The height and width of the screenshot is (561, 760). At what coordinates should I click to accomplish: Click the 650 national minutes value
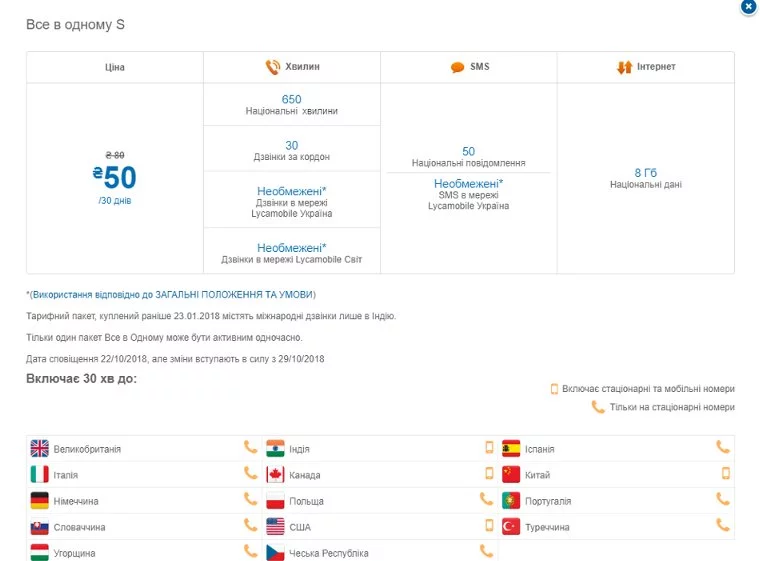tap(291, 99)
